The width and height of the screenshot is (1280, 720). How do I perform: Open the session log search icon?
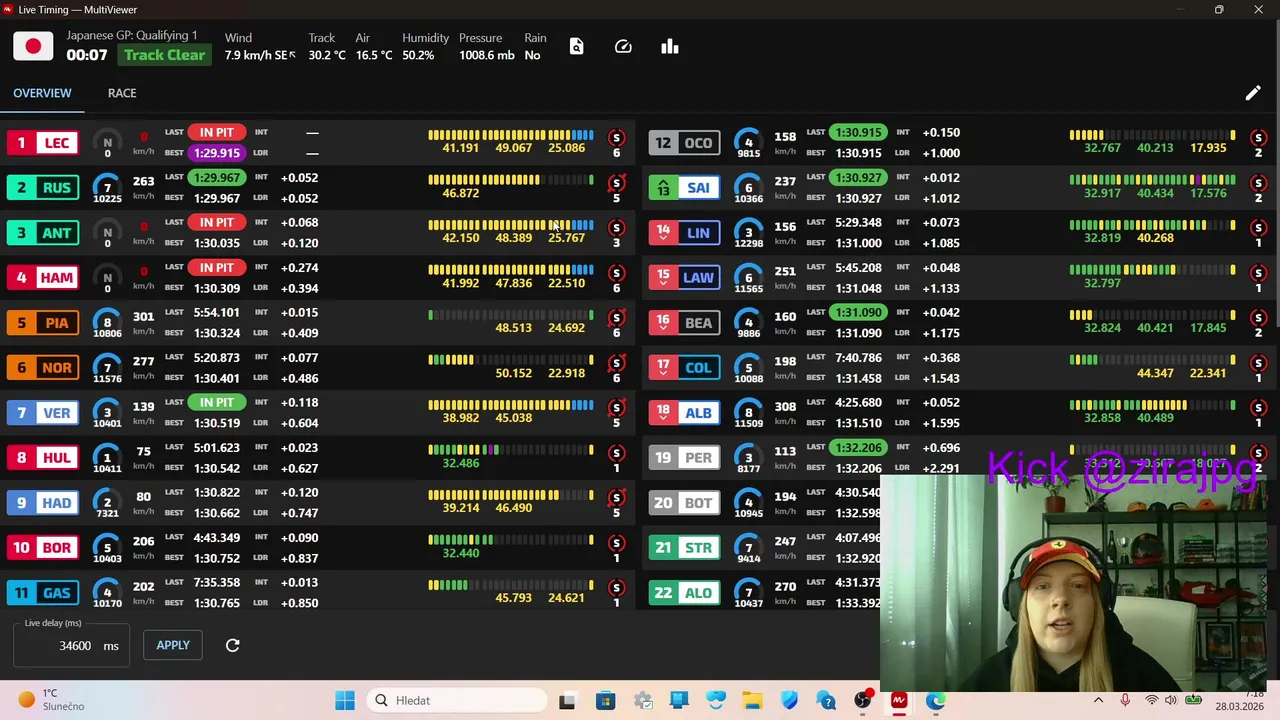tap(576, 47)
